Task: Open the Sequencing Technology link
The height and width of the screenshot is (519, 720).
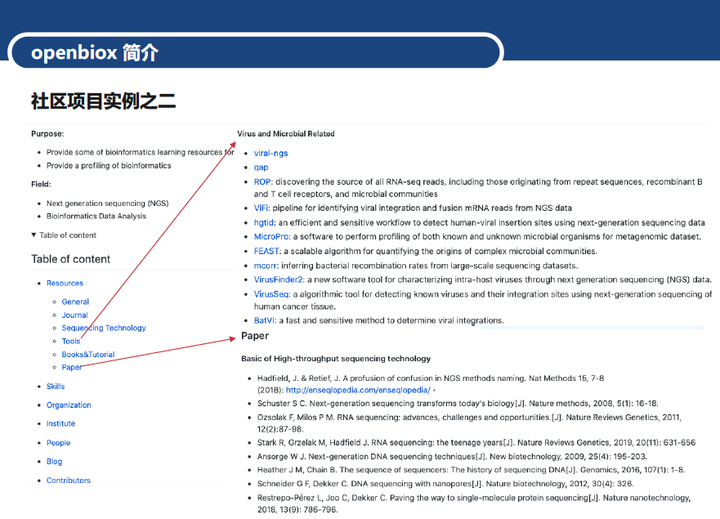Action: tap(104, 328)
